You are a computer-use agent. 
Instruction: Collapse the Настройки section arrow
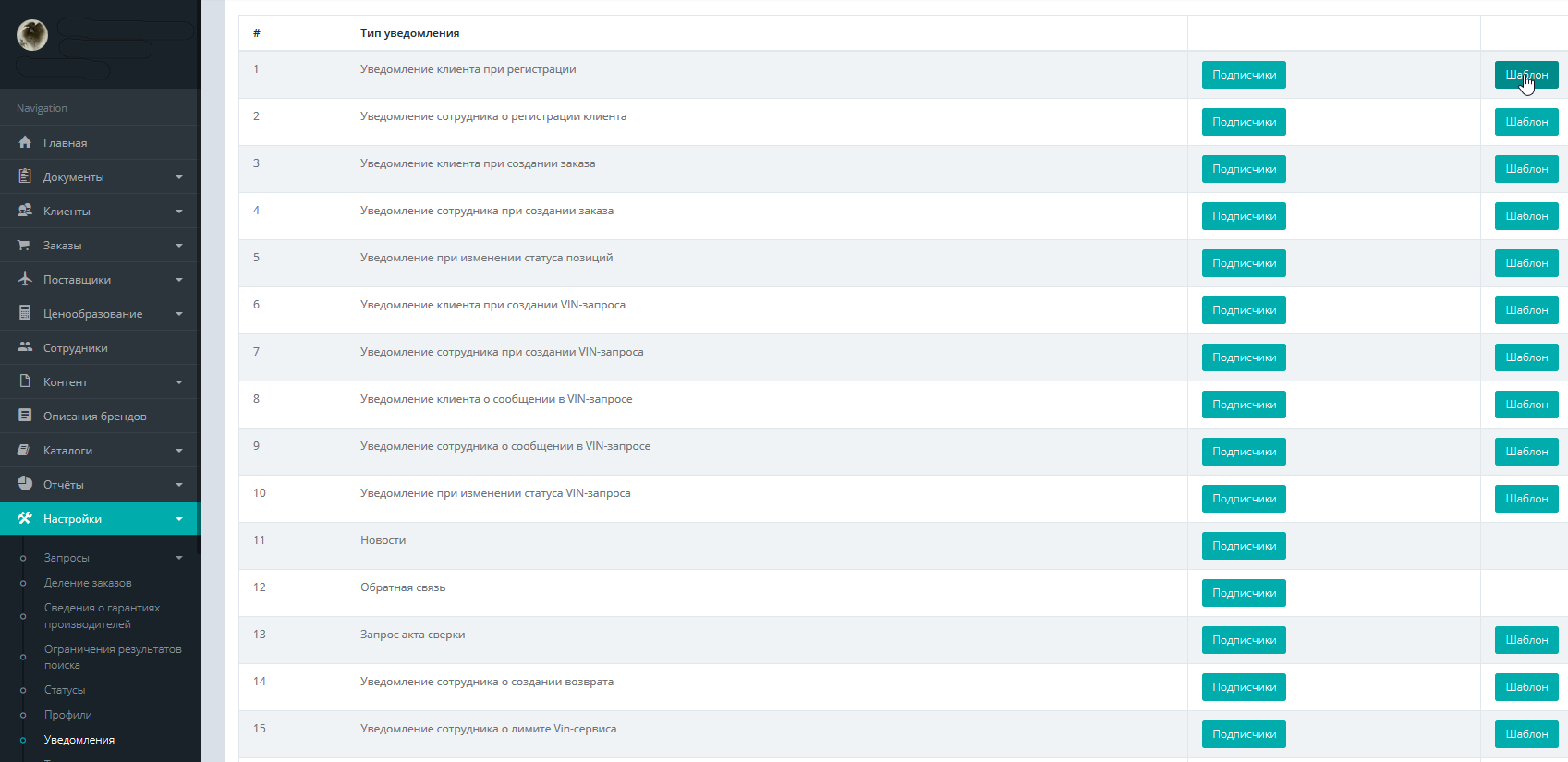click(179, 519)
